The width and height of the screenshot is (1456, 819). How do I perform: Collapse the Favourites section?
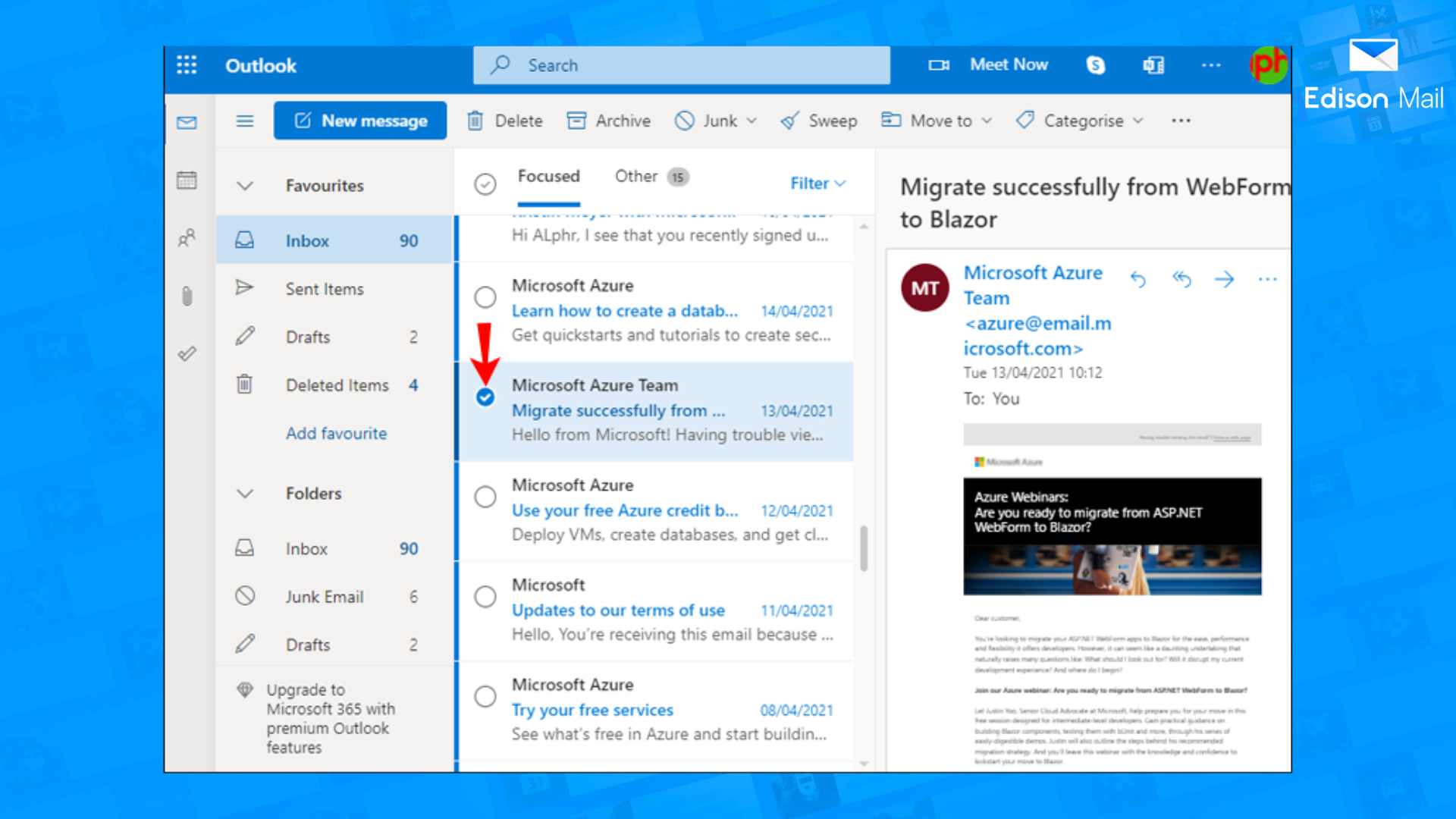pyautogui.click(x=244, y=185)
